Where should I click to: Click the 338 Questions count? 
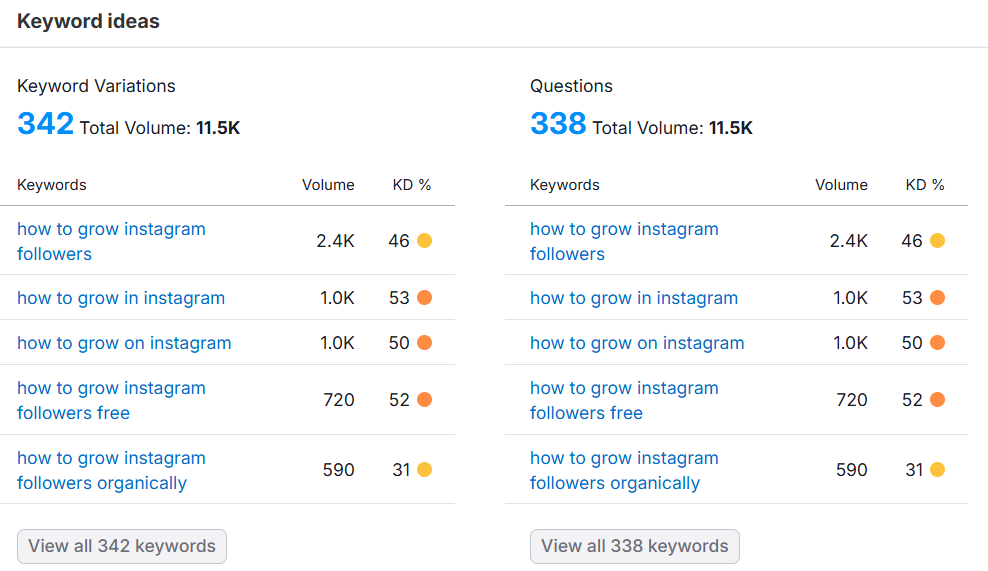click(558, 124)
